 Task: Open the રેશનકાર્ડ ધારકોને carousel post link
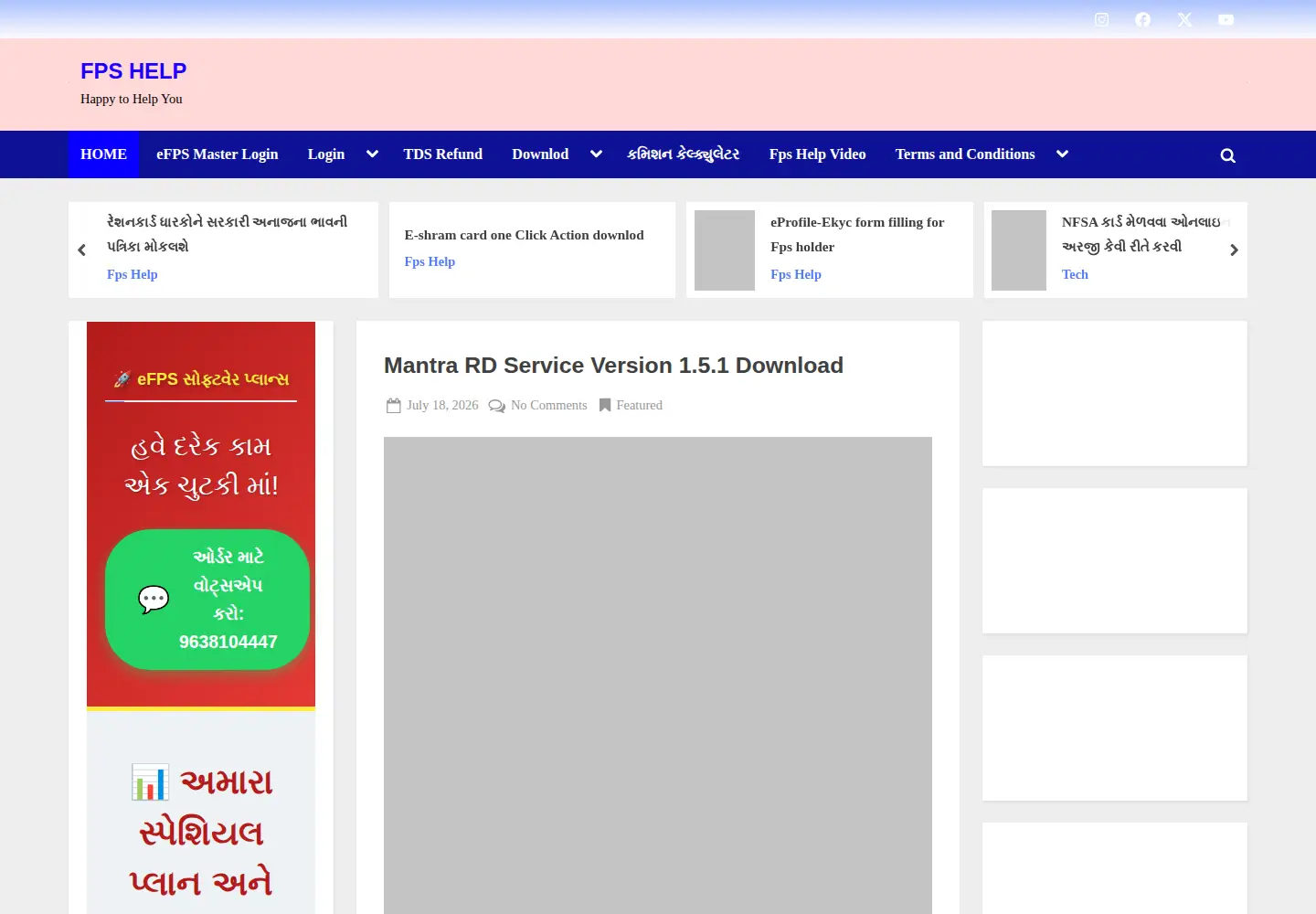(227, 234)
